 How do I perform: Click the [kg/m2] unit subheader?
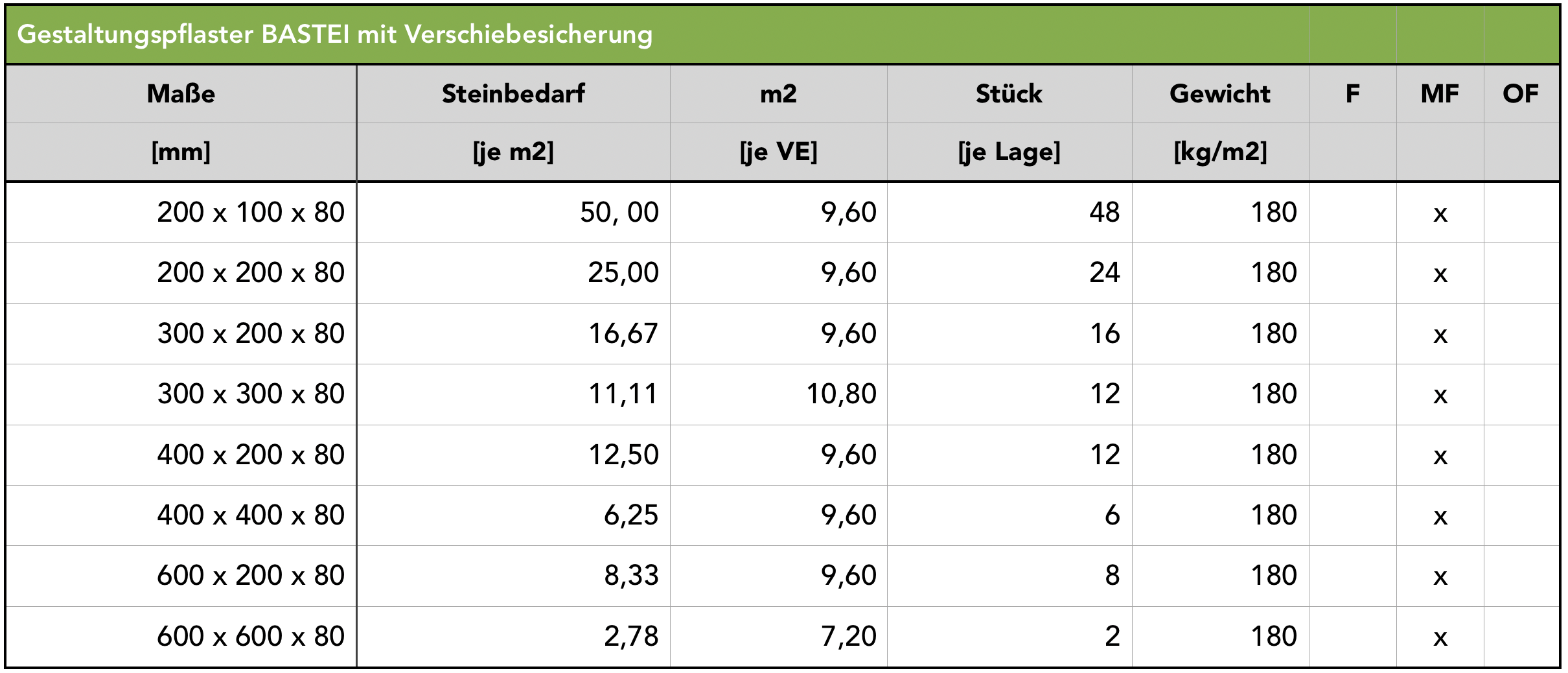(x=1220, y=152)
